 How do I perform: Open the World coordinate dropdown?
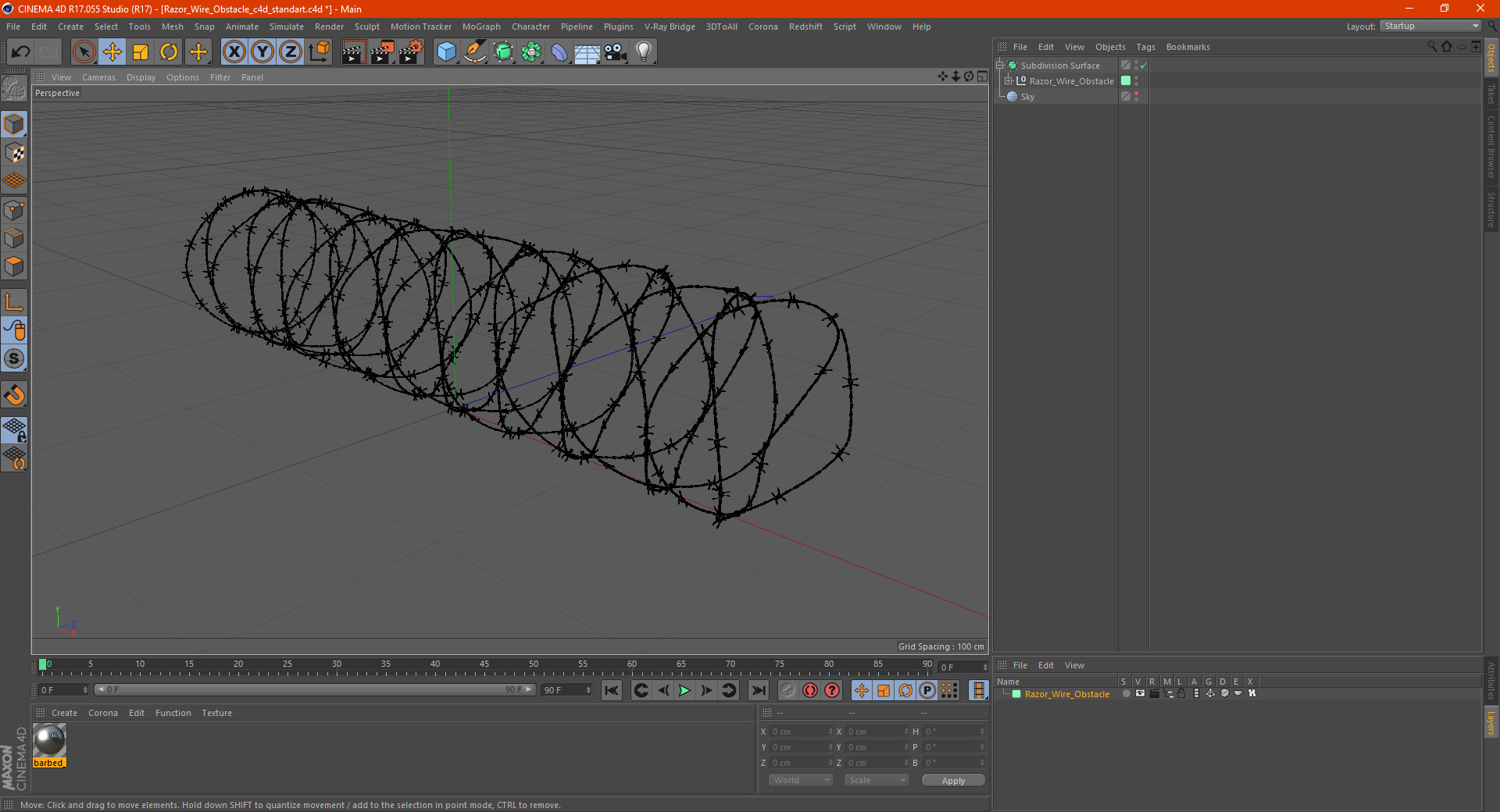pyautogui.click(x=801, y=780)
